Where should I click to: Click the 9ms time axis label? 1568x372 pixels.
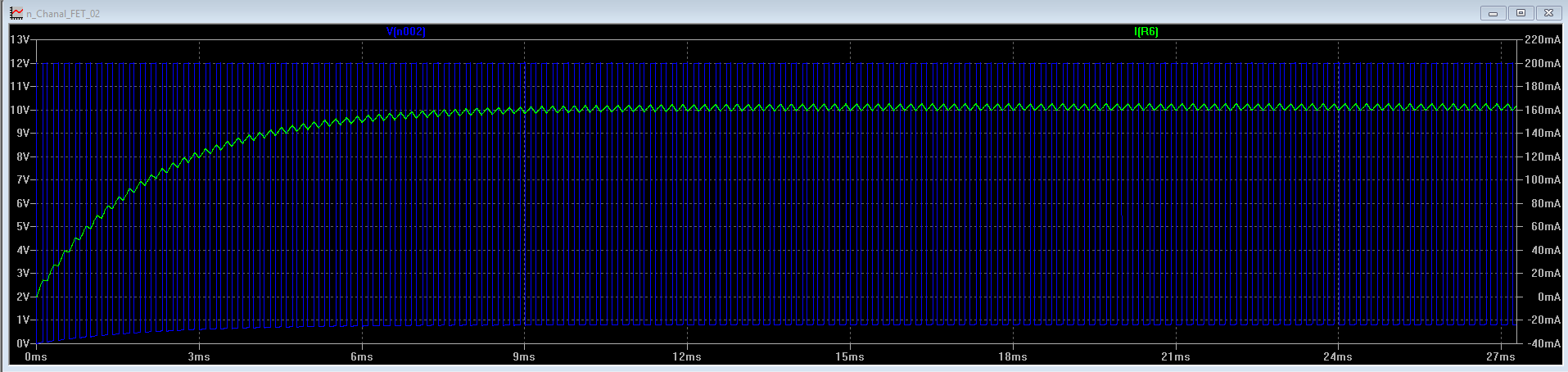[524, 356]
